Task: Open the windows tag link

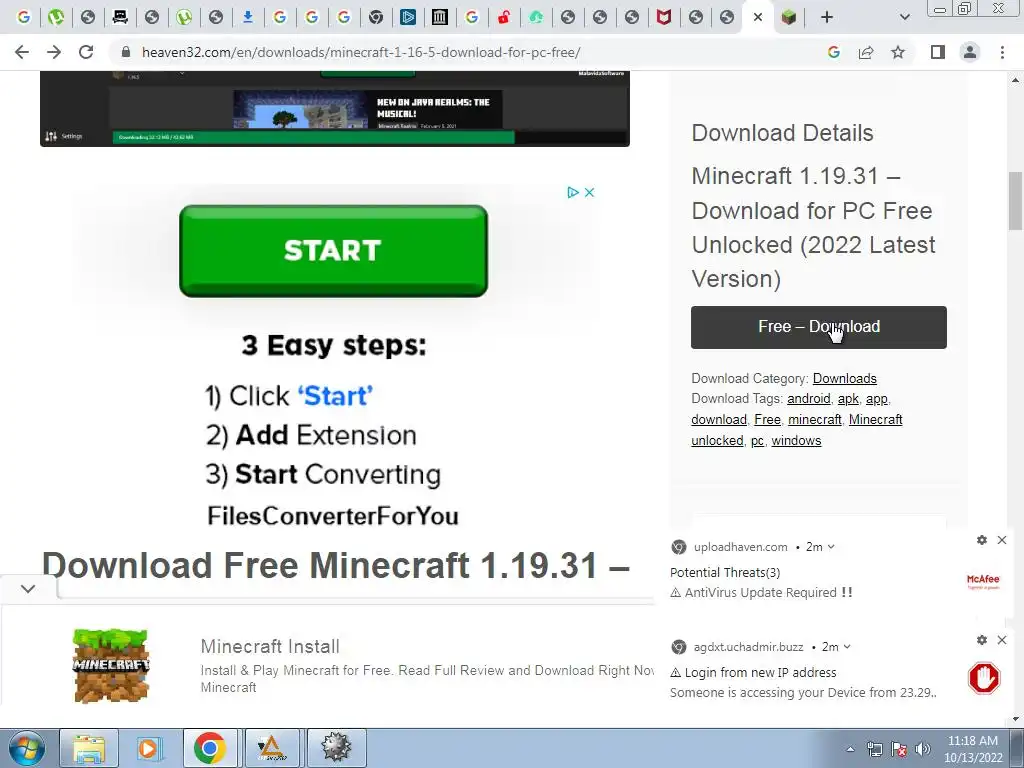Action: (796, 441)
